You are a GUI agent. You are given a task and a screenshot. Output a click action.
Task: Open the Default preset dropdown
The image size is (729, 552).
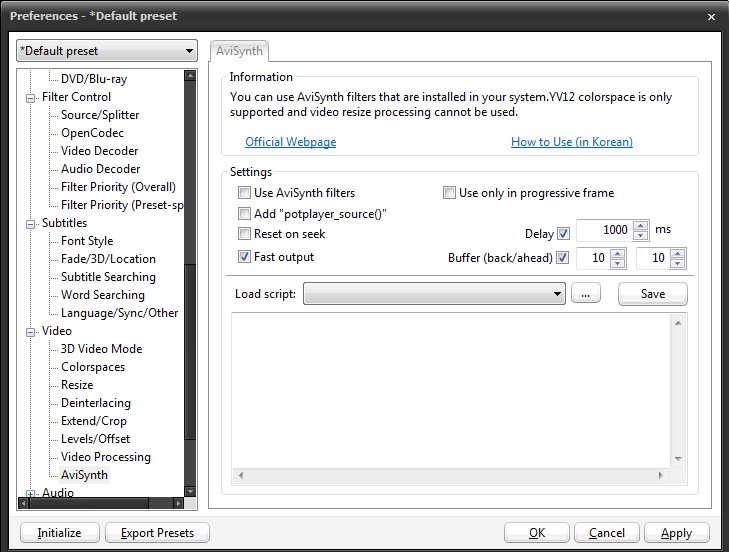[107, 51]
